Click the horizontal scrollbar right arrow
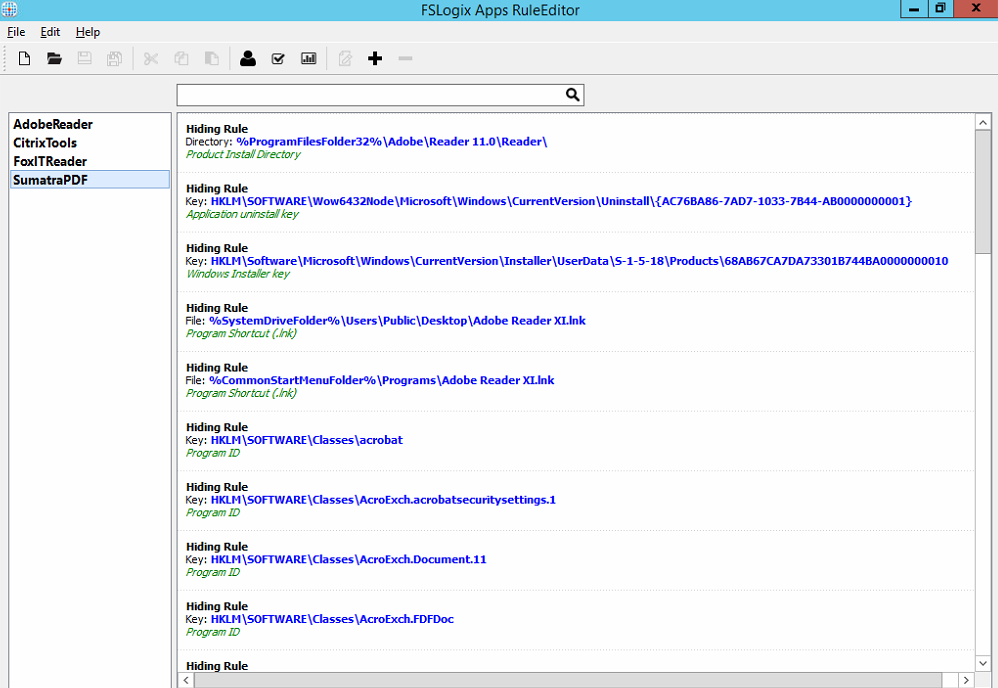The image size is (998, 688). (x=966, y=680)
